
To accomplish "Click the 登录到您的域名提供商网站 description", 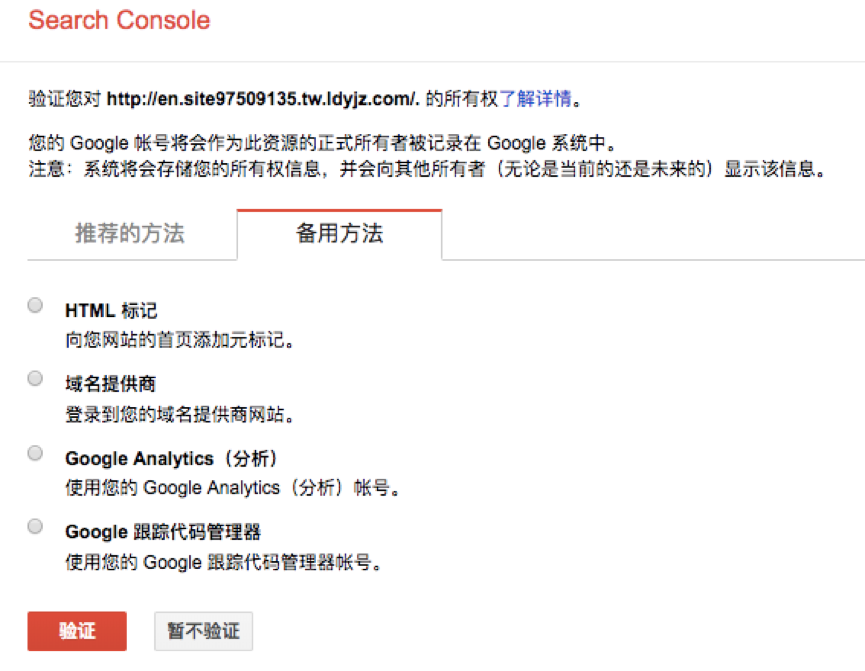I will [x=180, y=414].
